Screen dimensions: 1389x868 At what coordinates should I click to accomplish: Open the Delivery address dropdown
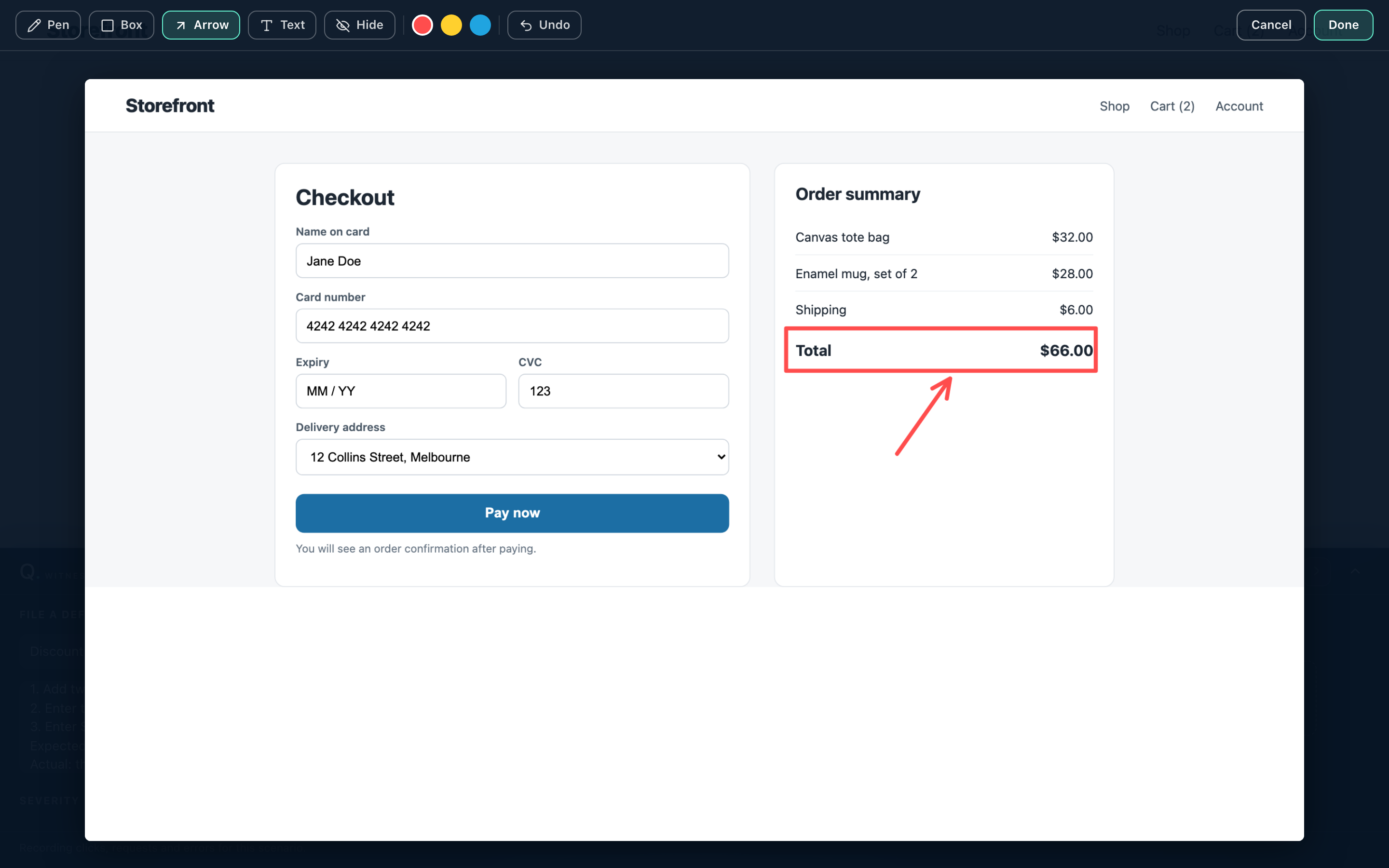[x=512, y=457]
